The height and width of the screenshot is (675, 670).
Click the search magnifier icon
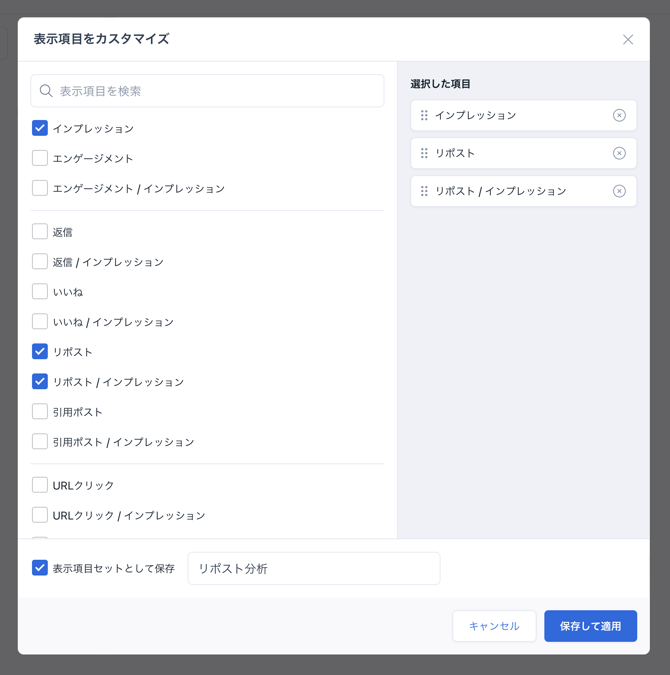tap(46, 91)
